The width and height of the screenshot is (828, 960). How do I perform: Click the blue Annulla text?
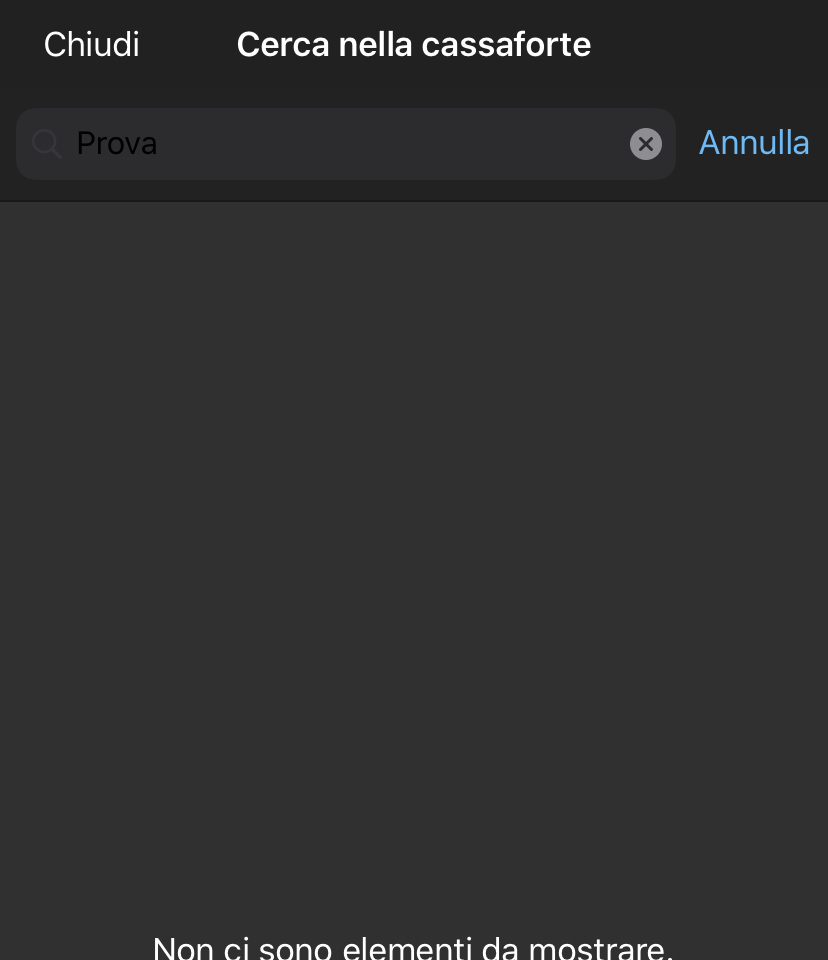click(754, 143)
